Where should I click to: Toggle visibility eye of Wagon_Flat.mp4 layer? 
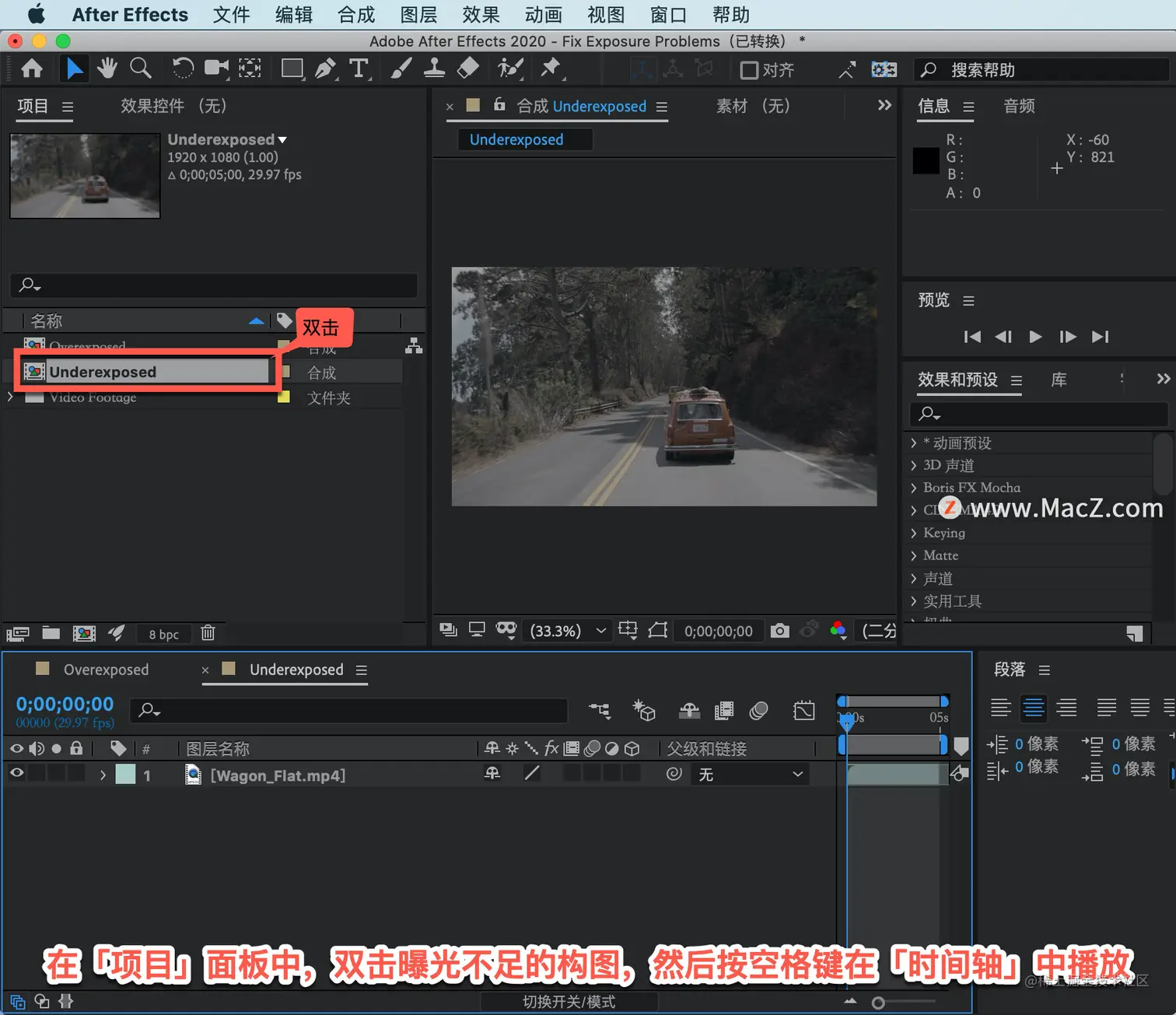pos(16,773)
